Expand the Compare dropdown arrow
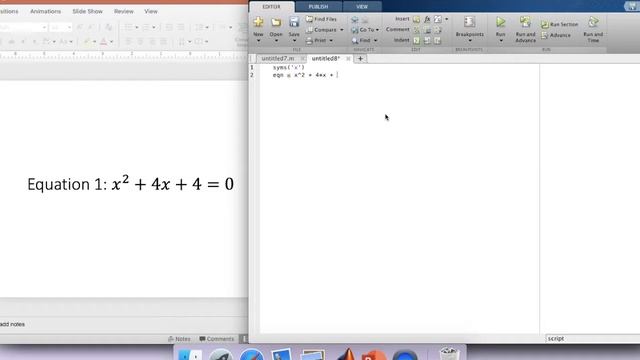This screenshot has height=360, width=640. 342,30
